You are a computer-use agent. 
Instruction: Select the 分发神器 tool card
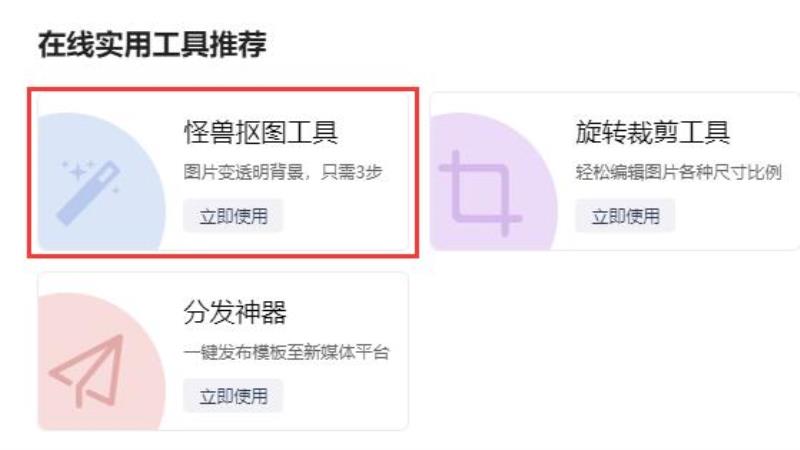coord(223,351)
